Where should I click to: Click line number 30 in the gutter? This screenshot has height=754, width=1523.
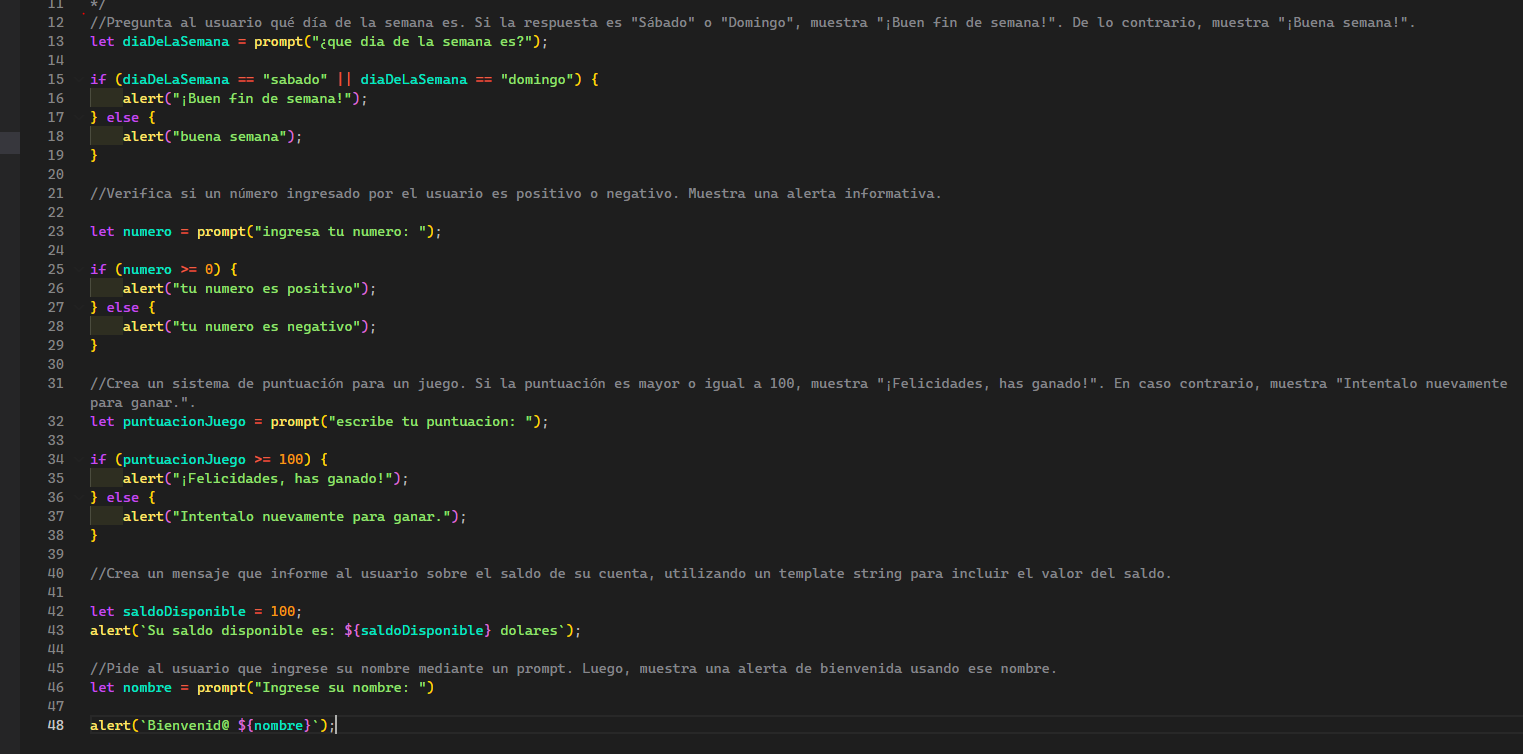coord(56,364)
